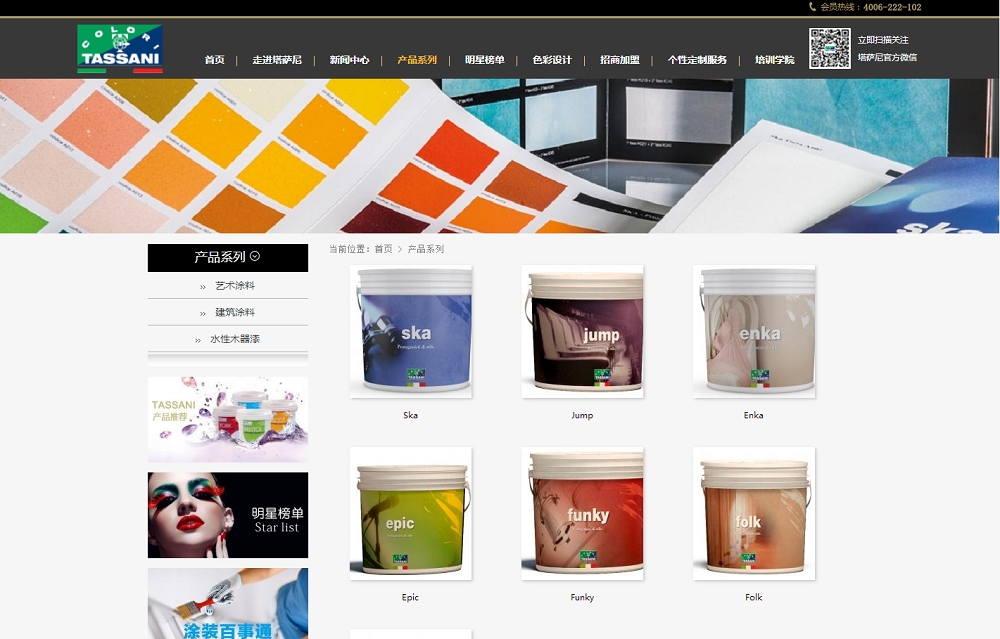Open the Tassani 产品推荐 banner
This screenshot has height=639, width=1000.
pos(228,419)
